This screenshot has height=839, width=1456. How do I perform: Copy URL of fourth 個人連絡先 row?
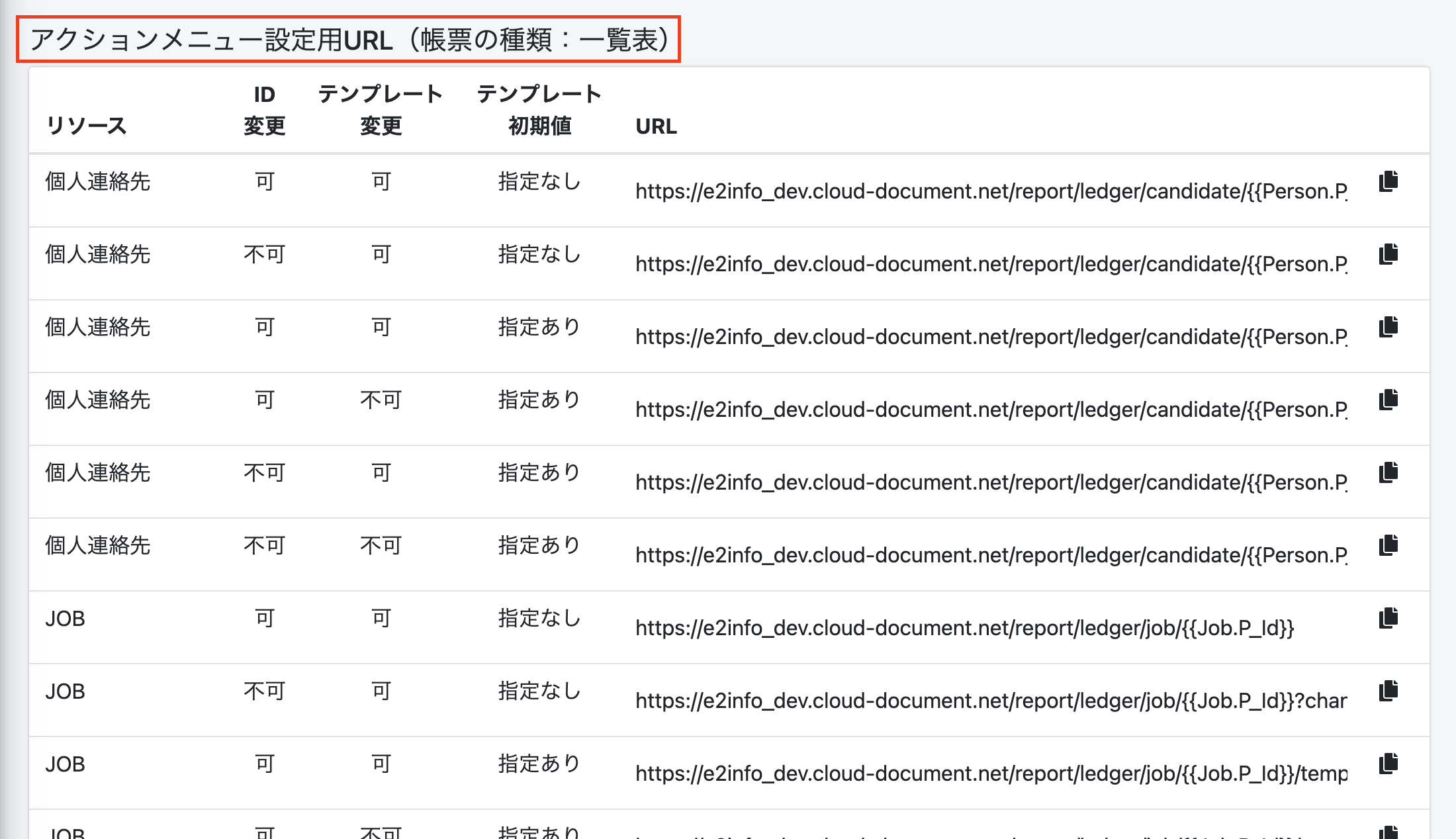pos(1388,400)
